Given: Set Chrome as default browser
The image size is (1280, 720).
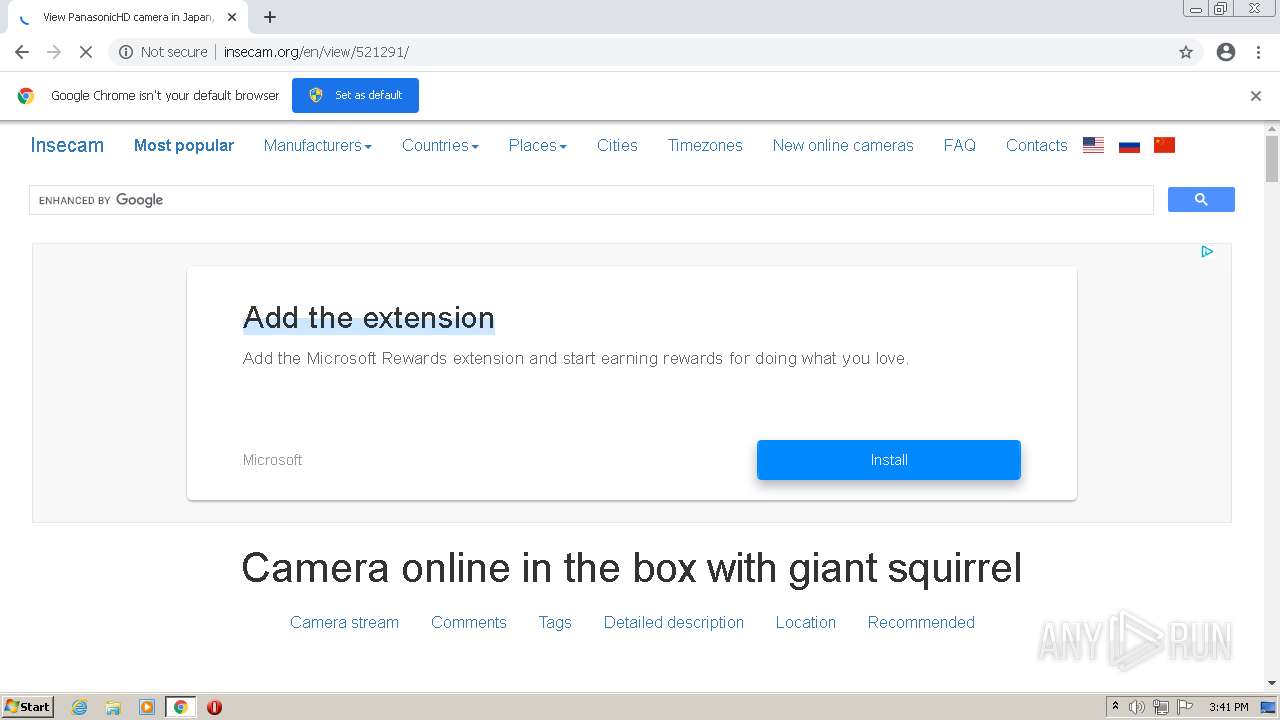Looking at the screenshot, I should [x=355, y=95].
